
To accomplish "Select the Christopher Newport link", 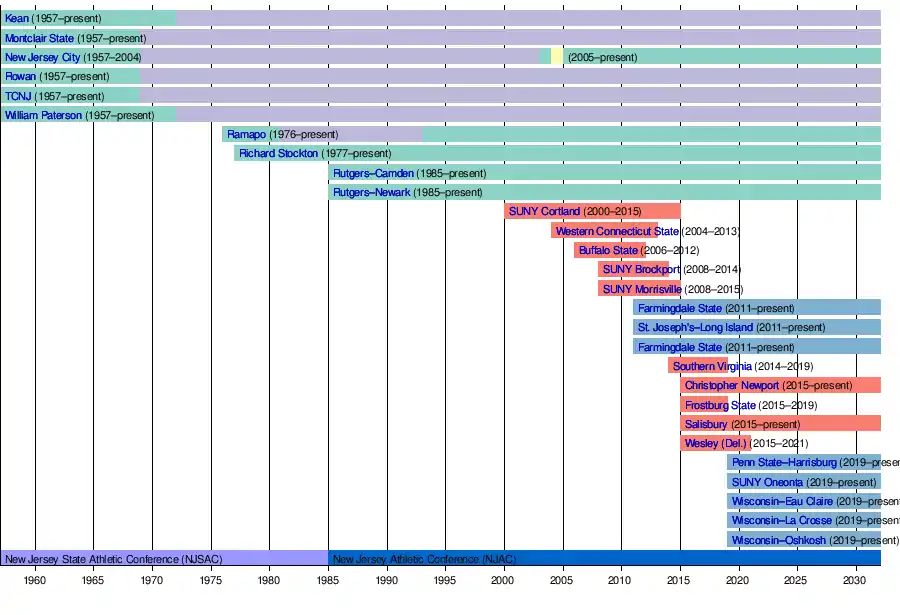I will [734, 386].
